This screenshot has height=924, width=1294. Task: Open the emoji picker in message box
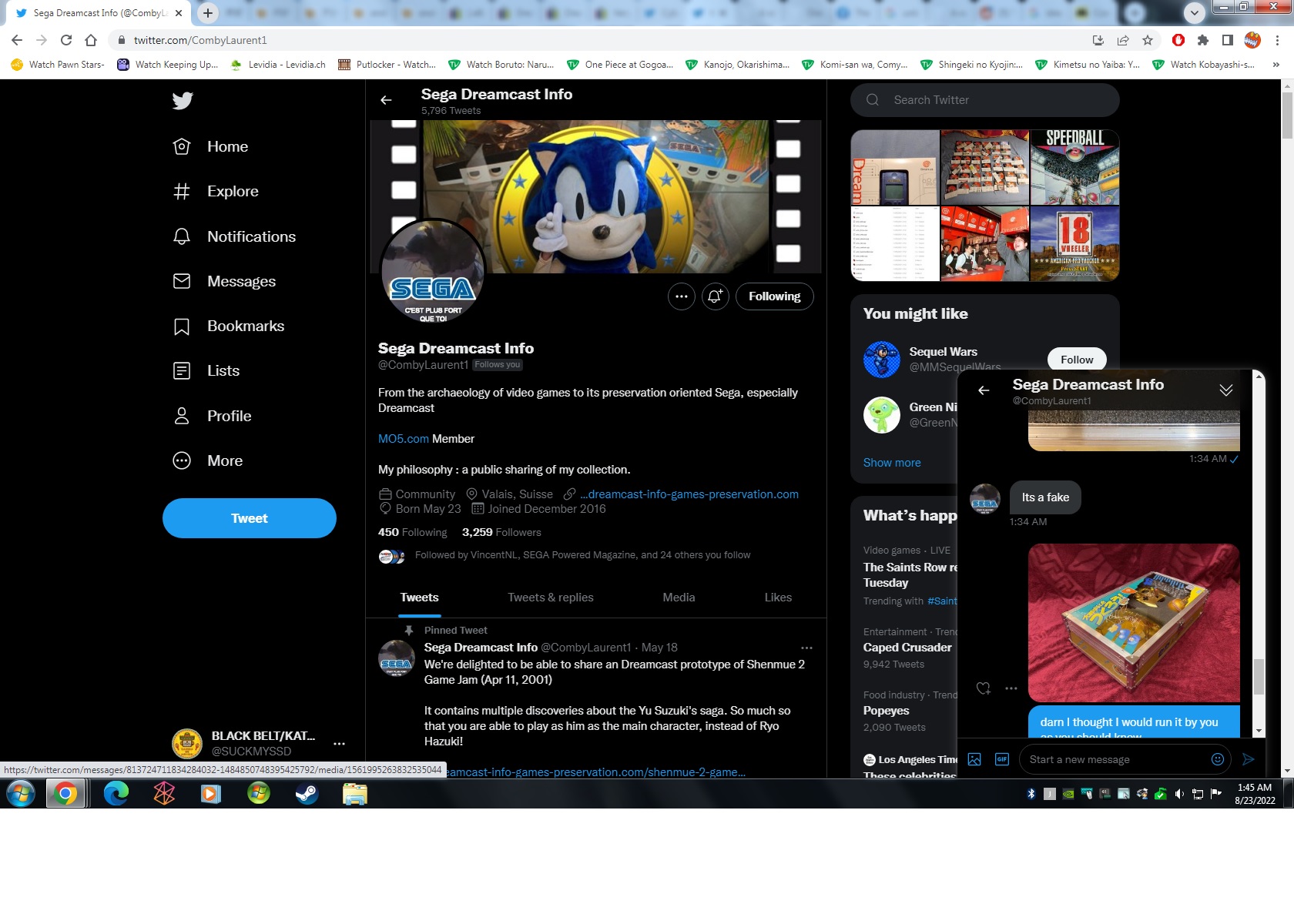(x=1218, y=759)
